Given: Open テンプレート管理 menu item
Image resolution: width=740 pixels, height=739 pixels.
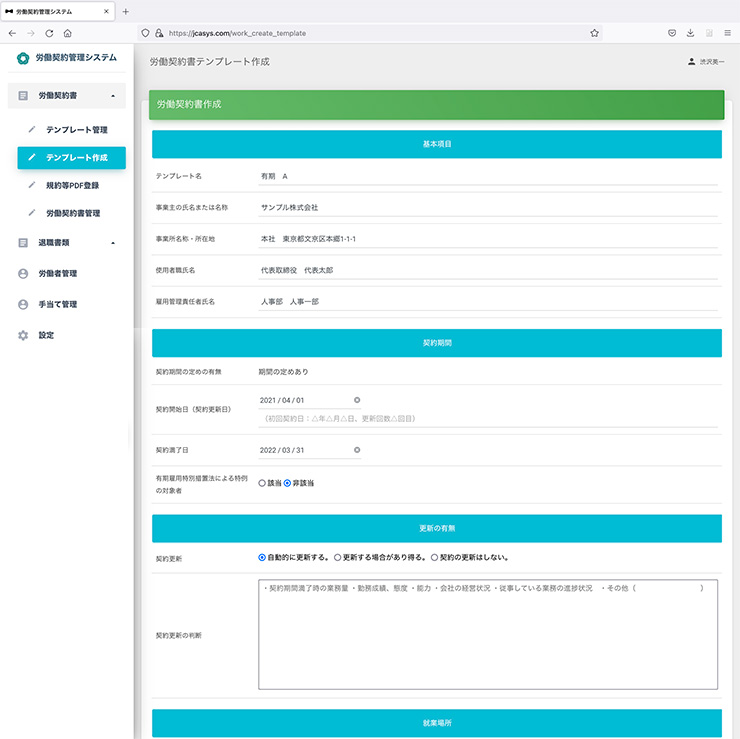Looking at the screenshot, I should pyautogui.click(x=72, y=130).
